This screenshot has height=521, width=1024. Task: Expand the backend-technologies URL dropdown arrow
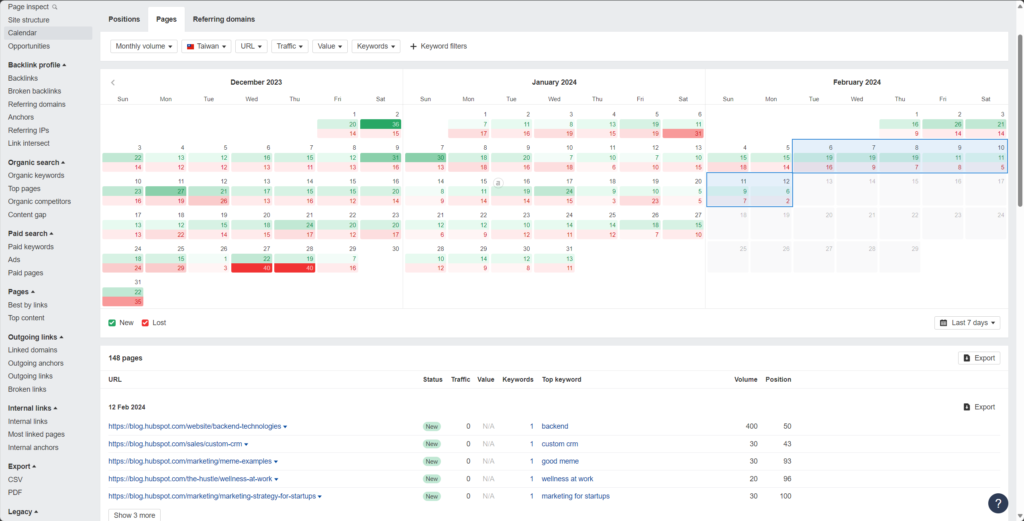click(x=285, y=427)
